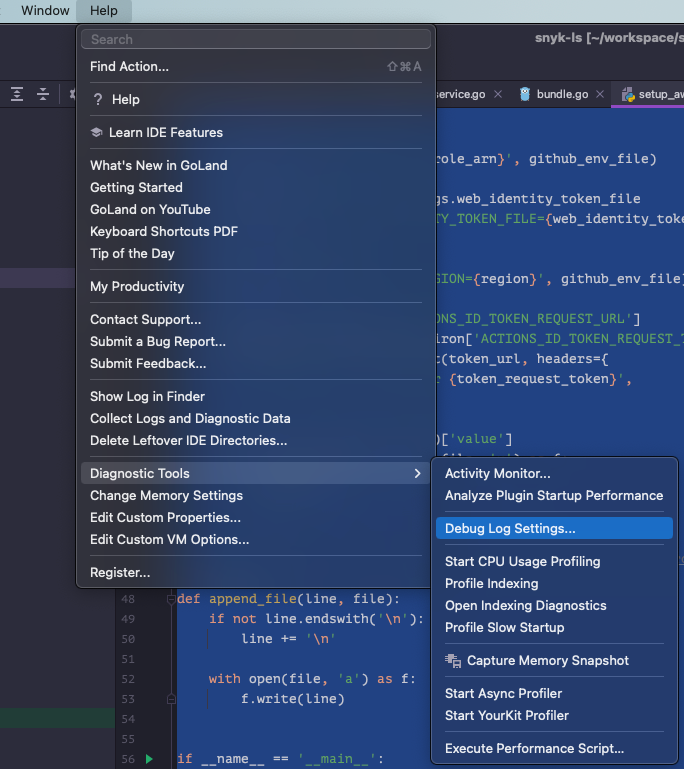Click the graduation cap Learn IDE Features icon
Image resolution: width=684 pixels, height=769 pixels.
coord(97,133)
